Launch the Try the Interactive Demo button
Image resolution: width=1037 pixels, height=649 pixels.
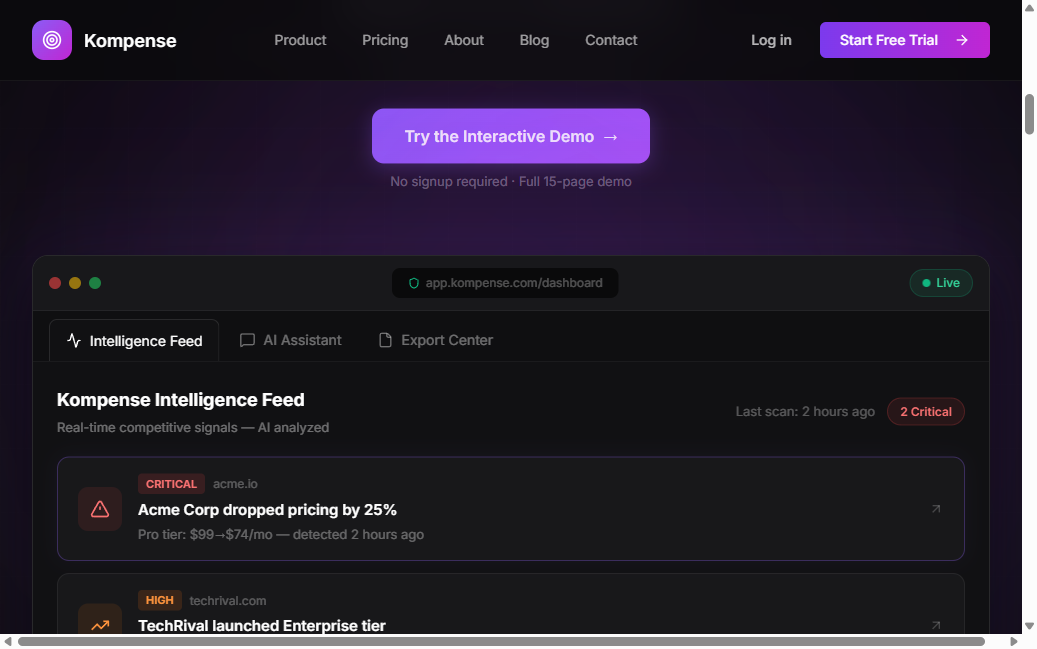(x=510, y=136)
